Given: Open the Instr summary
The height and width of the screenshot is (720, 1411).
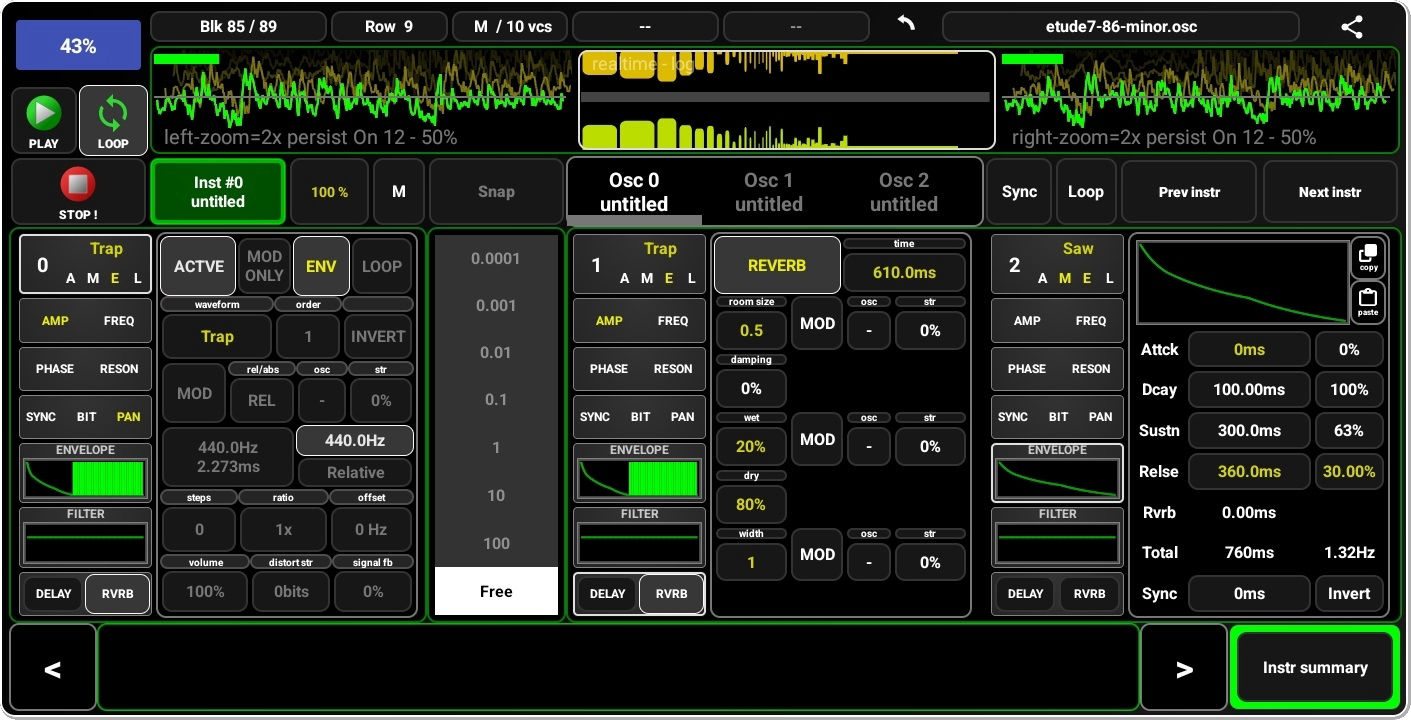Looking at the screenshot, I should point(1314,668).
